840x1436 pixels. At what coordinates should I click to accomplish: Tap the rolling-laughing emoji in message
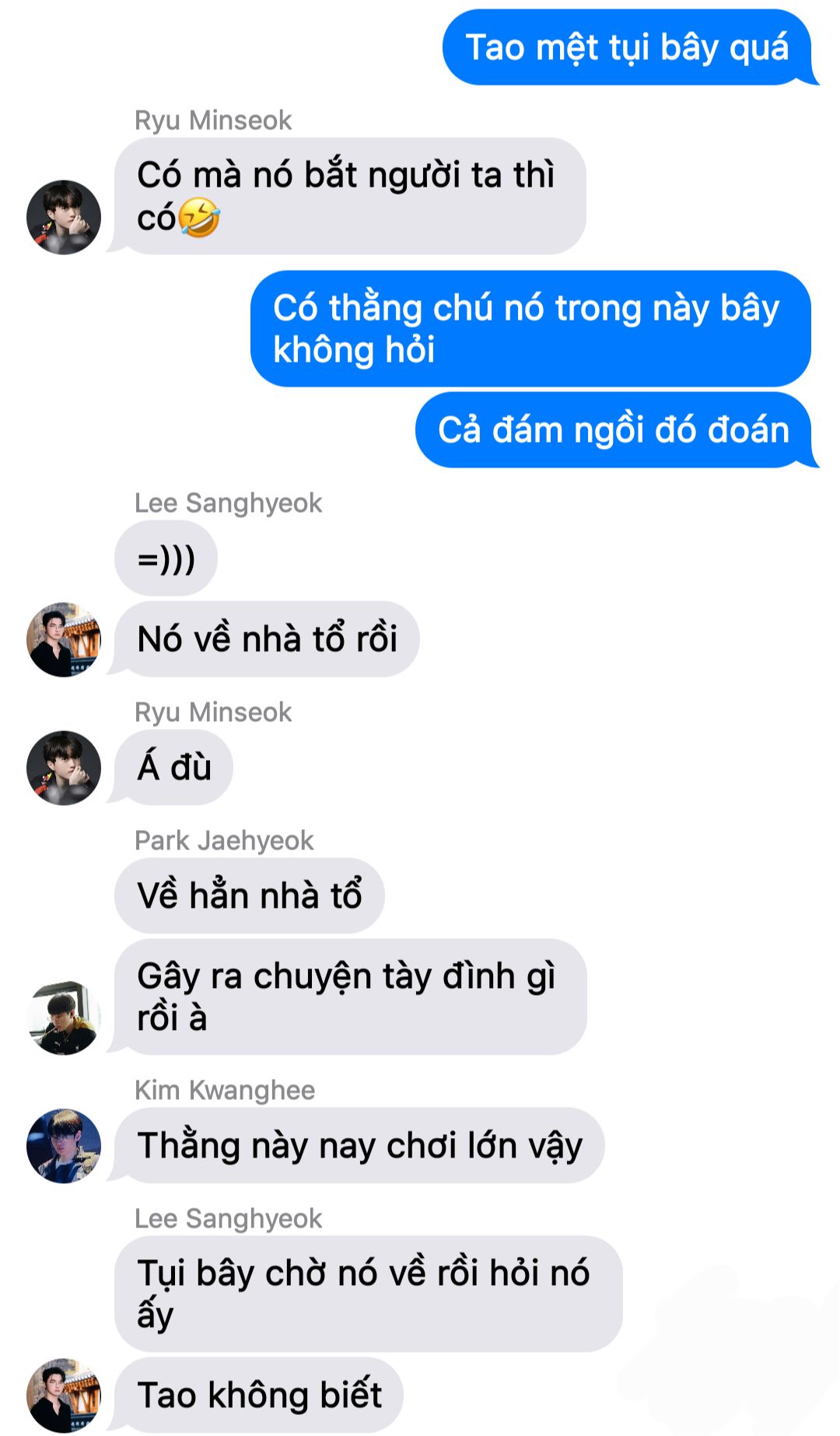(199, 218)
